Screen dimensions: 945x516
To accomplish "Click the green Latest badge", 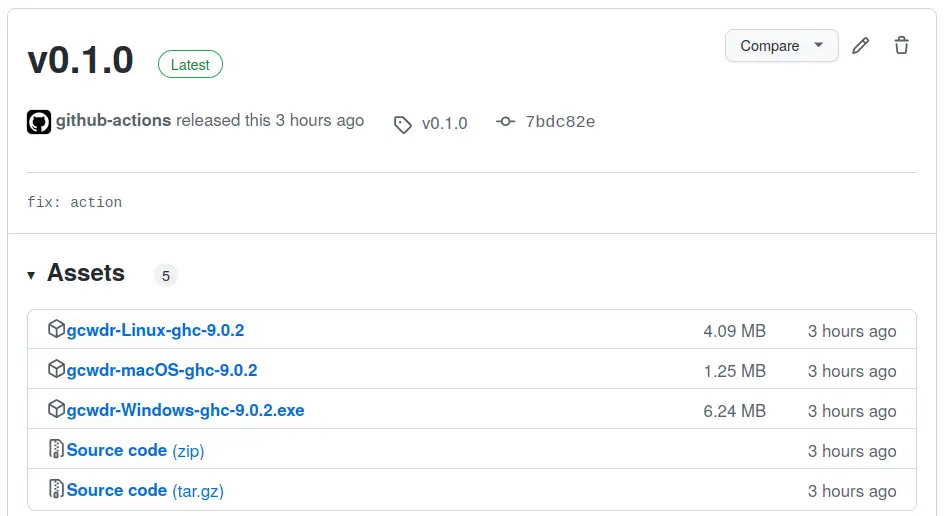I will click(x=190, y=65).
